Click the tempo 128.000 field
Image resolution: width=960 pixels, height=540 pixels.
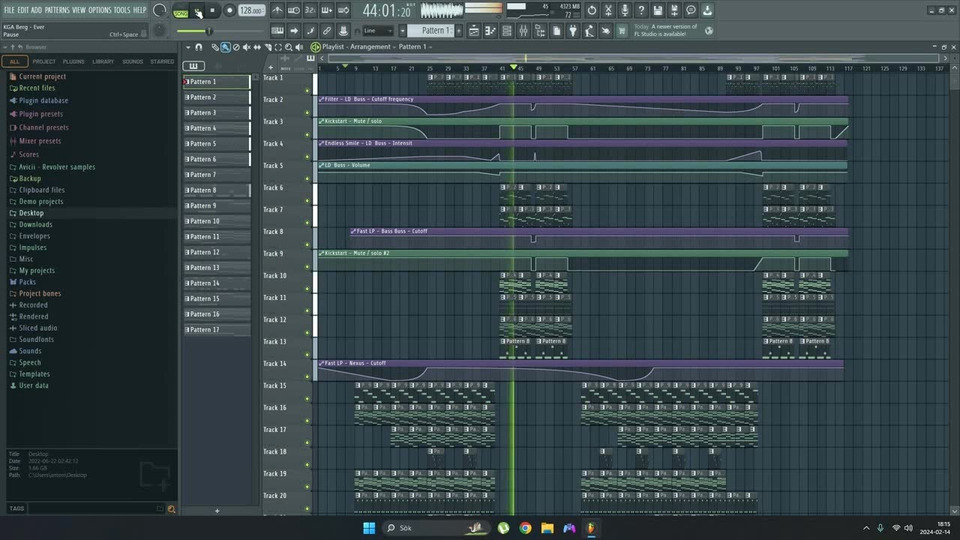(x=251, y=11)
